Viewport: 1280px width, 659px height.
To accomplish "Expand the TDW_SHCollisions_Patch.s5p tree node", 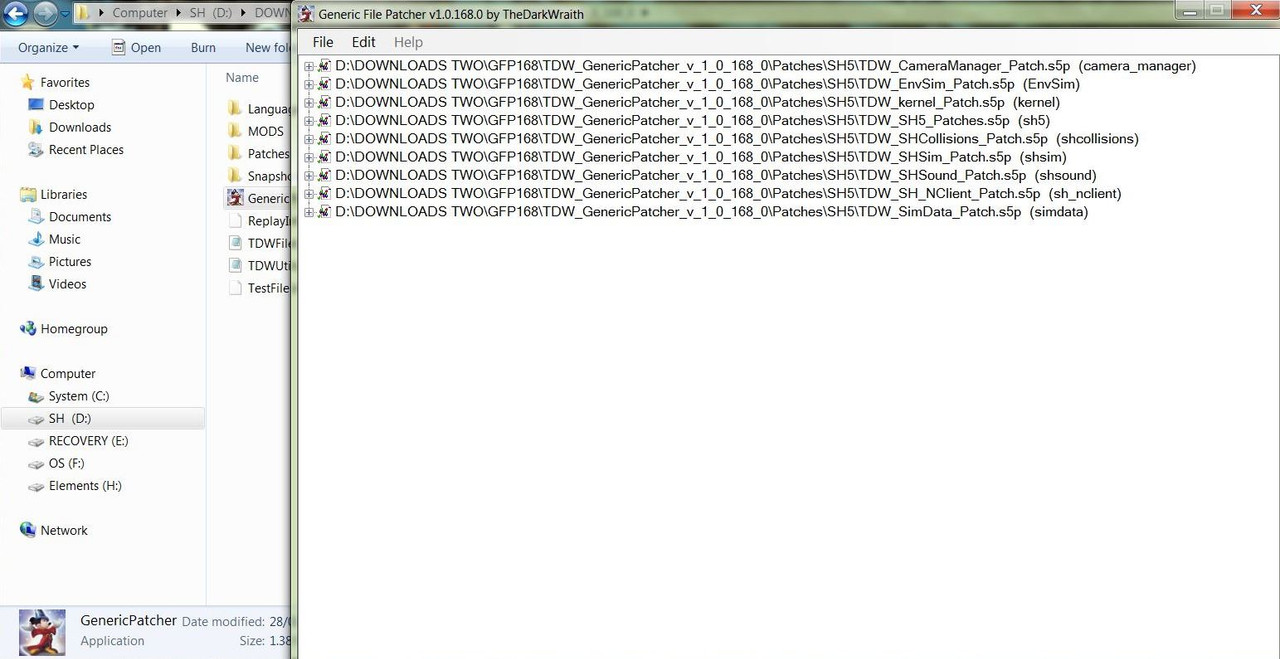I will [309, 139].
